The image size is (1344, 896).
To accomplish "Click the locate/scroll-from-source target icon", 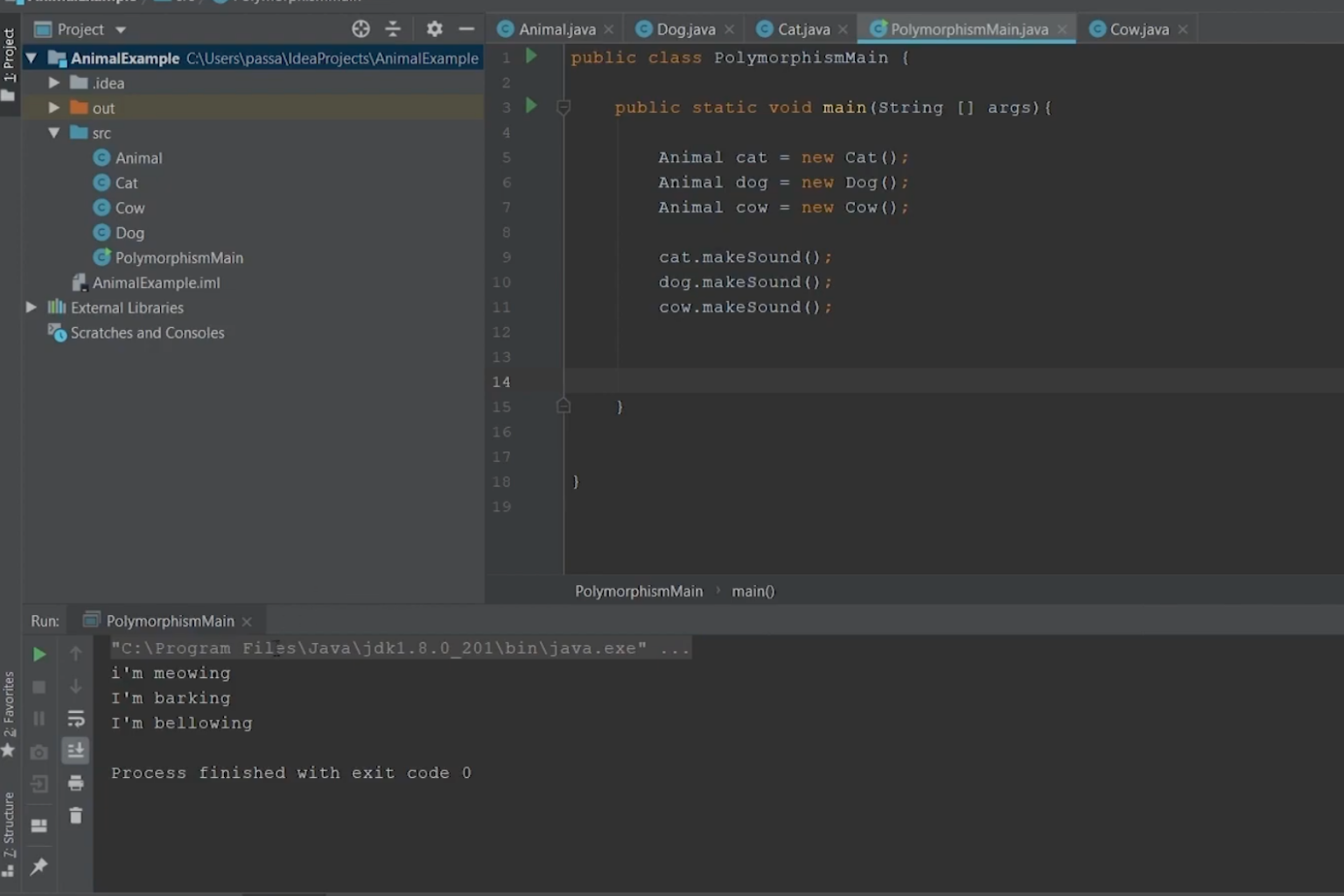I will pyautogui.click(x=360, y=29).
